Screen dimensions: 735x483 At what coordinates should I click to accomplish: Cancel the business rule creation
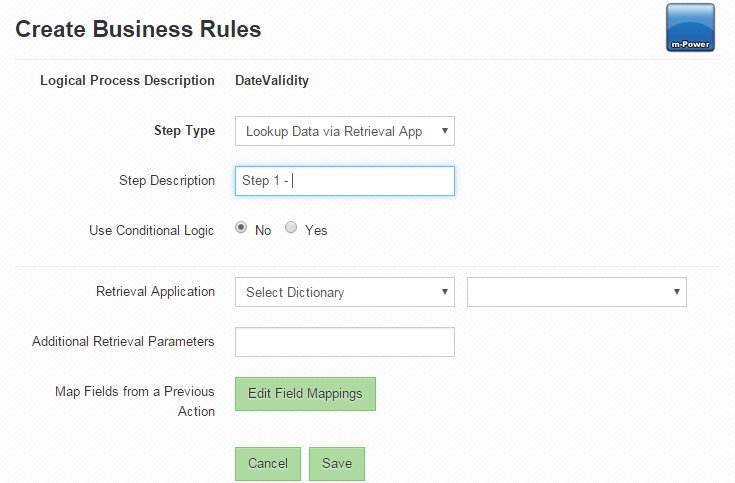click(268, 464)
